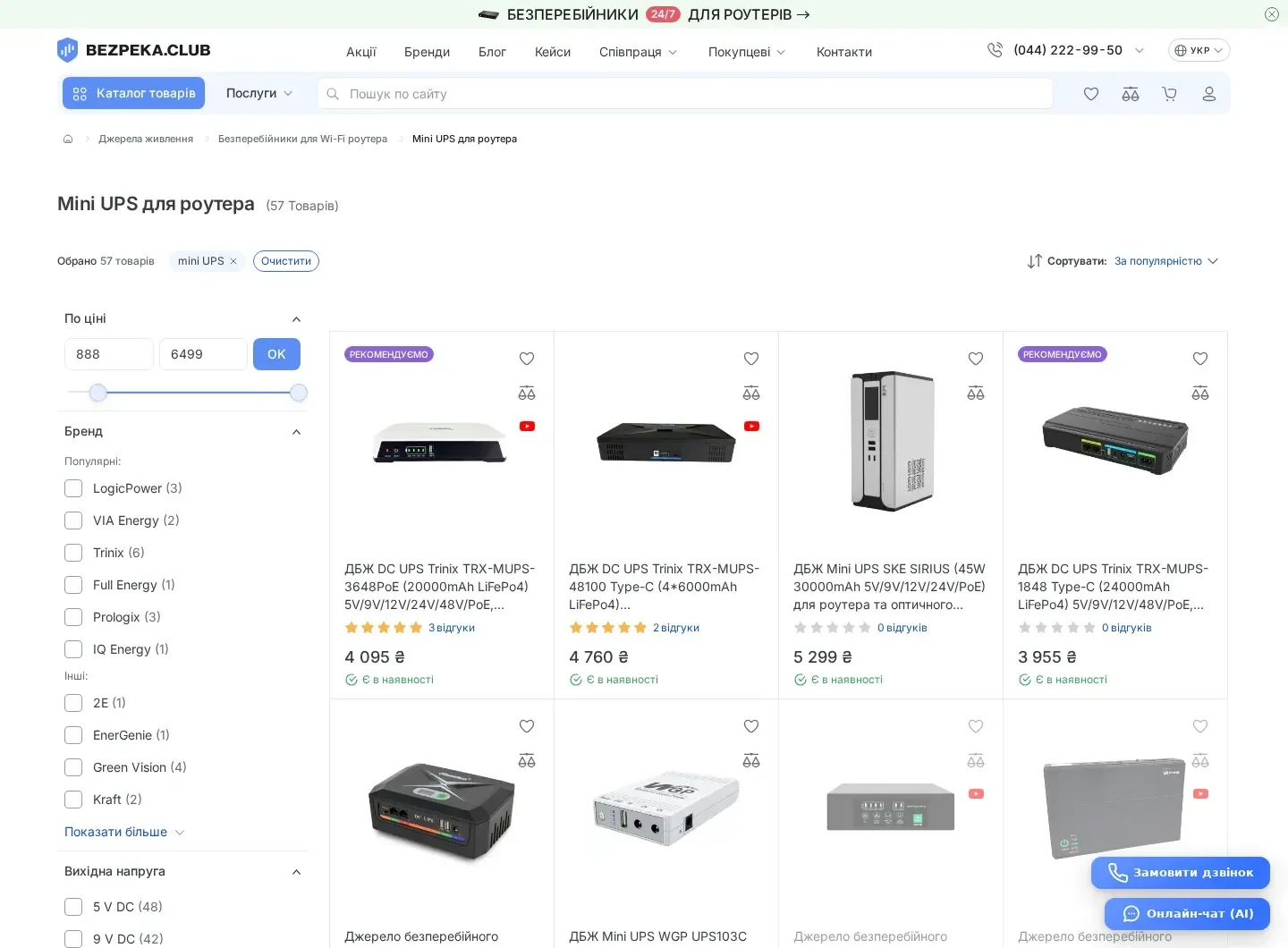The width and height of the screenshot is (1288, 948).
Task: Open the Акції menu item
Action: (361, 52)
